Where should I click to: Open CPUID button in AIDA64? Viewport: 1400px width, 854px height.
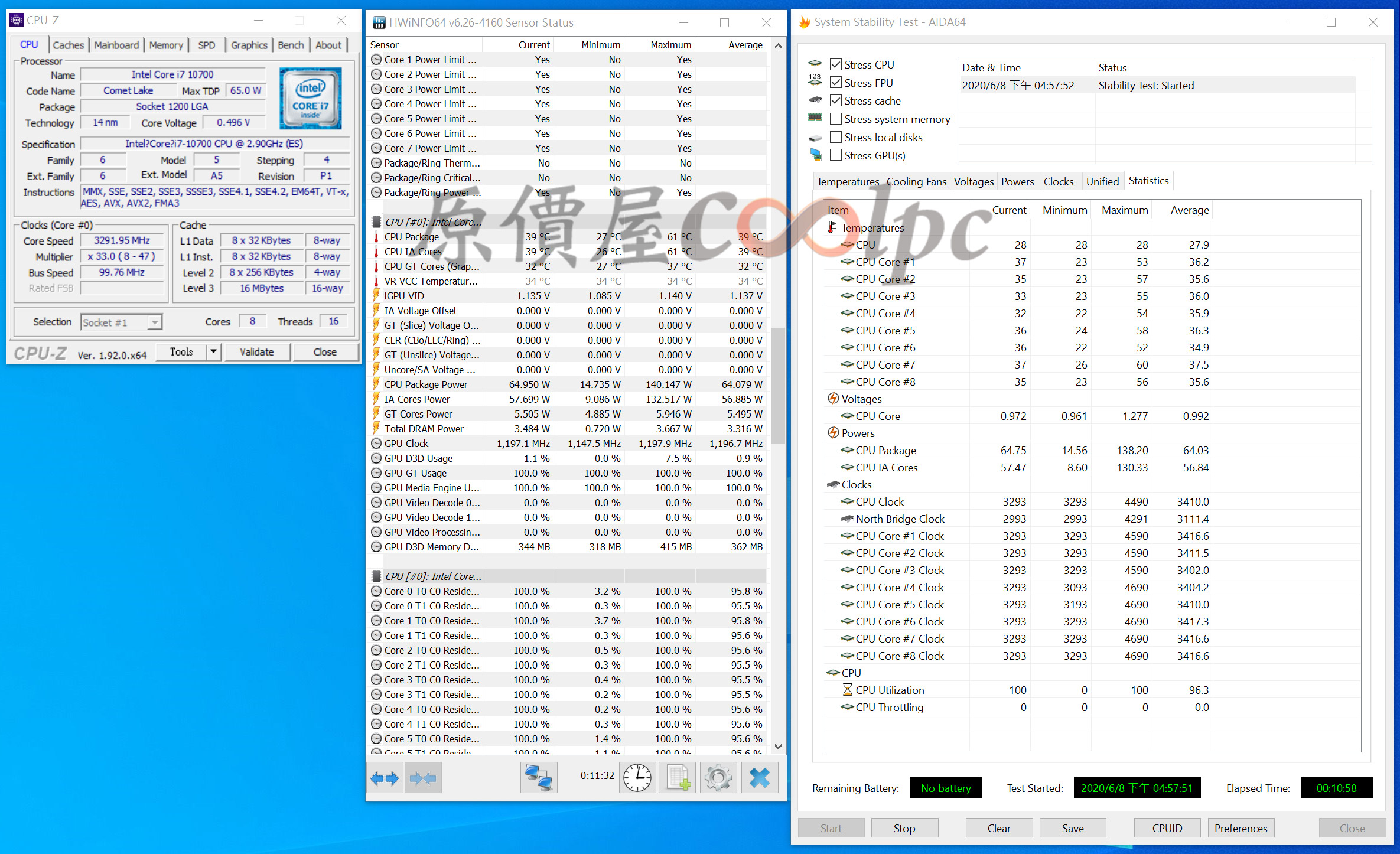[1167, 828]
